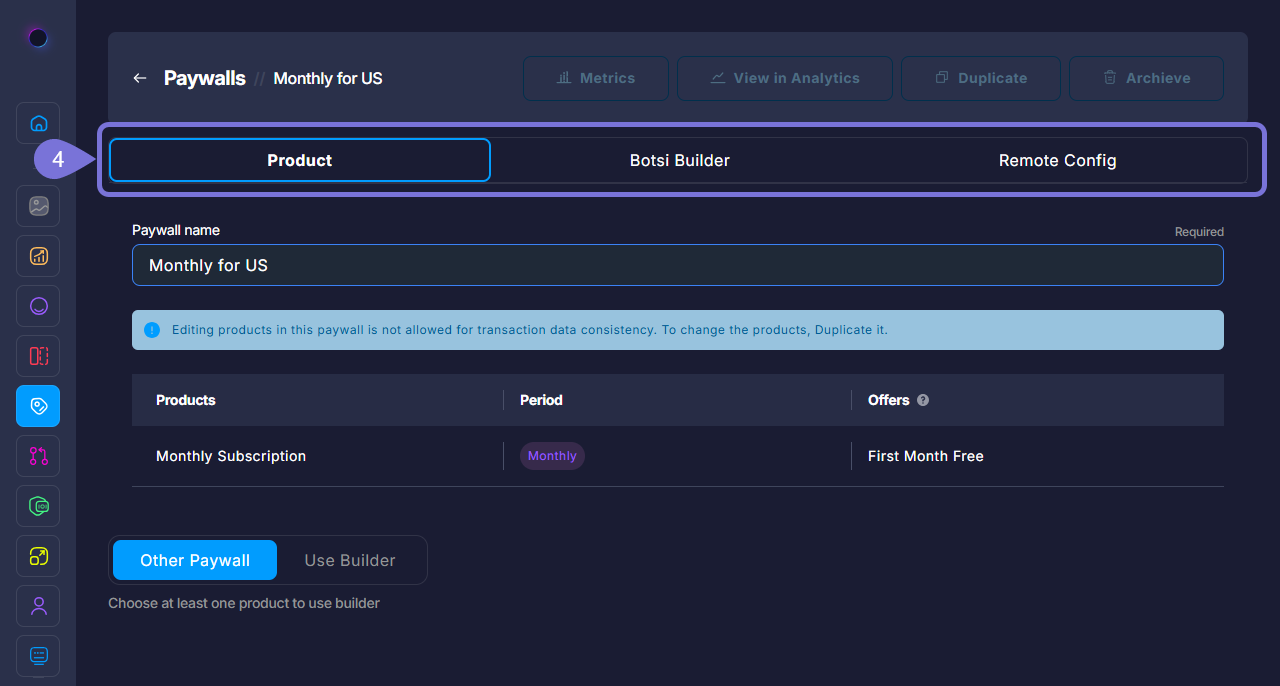
Task: Open the pink A/B tests branch icon
Action: pyautogui.click(x=37, y=456)
